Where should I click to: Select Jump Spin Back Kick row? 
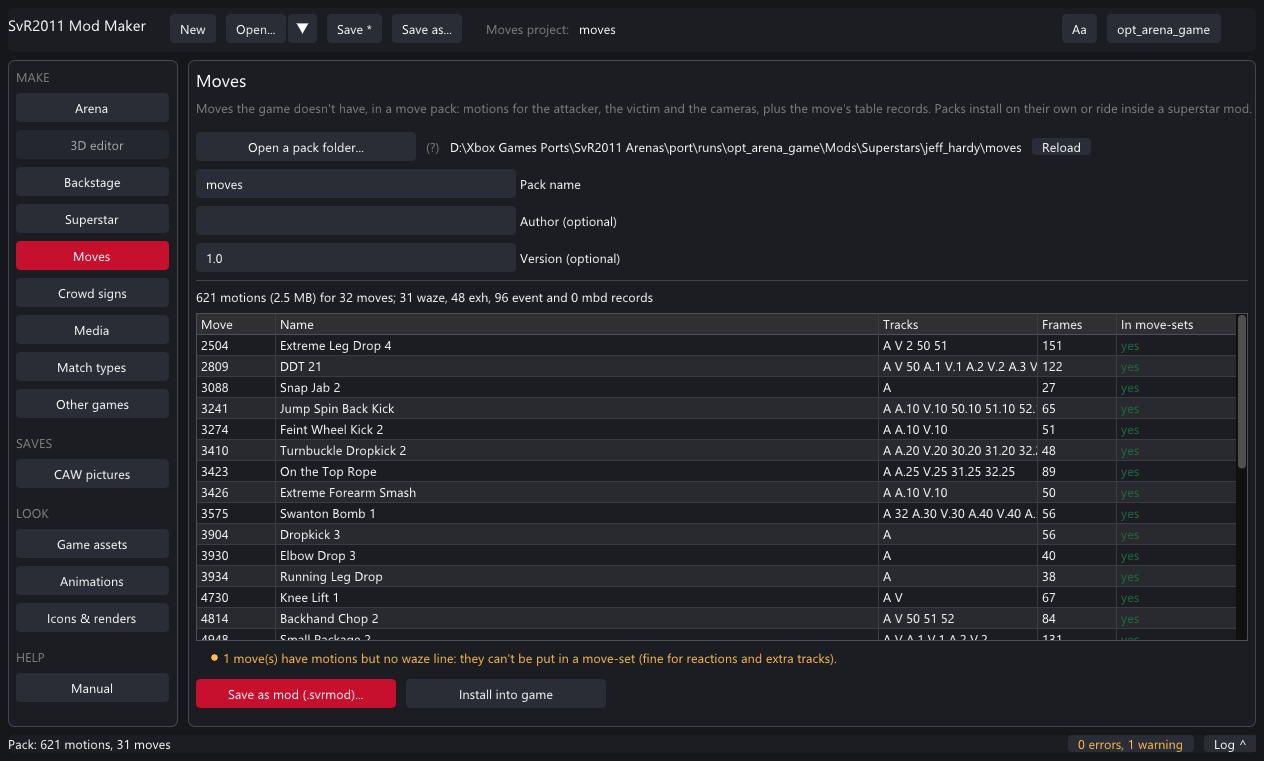(x=716, y=408)
